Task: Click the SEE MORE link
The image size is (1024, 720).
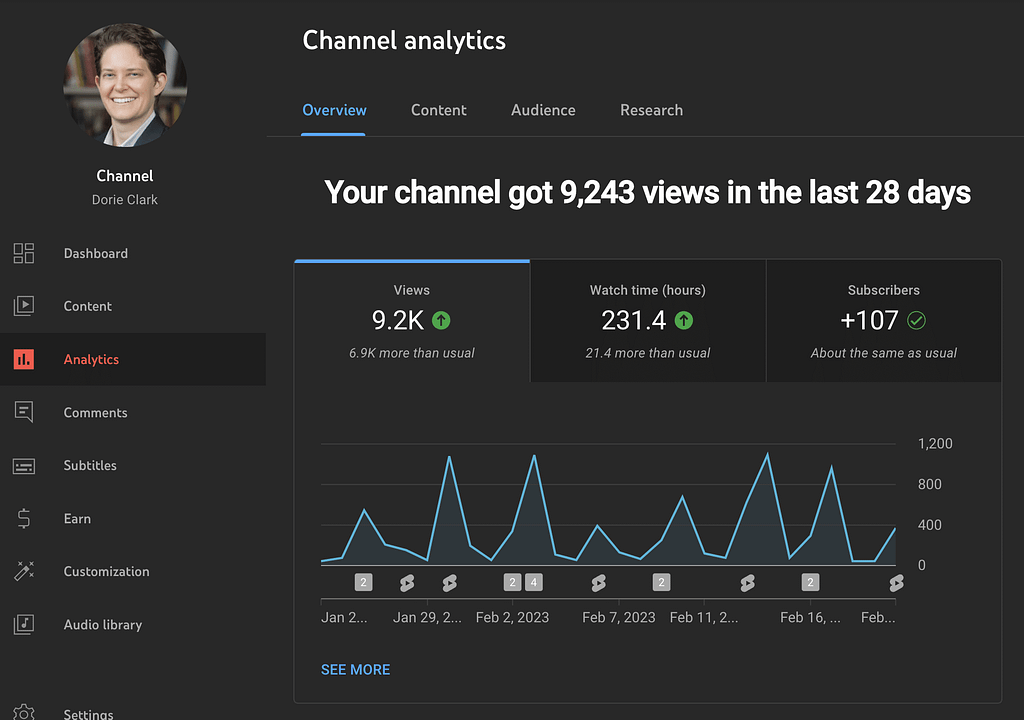Action: (x=355, y=670)
